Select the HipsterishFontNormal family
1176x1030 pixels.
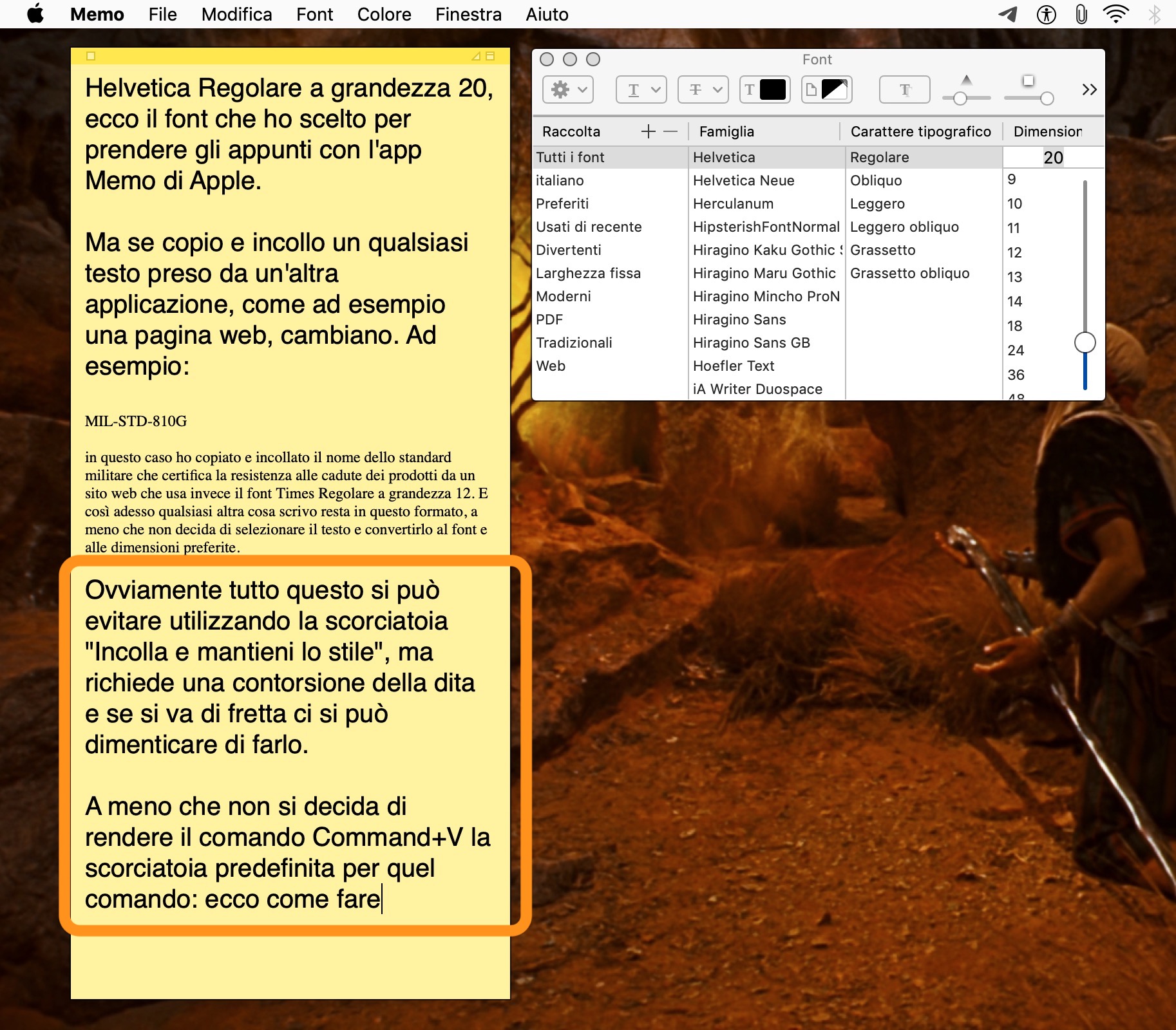766,227
